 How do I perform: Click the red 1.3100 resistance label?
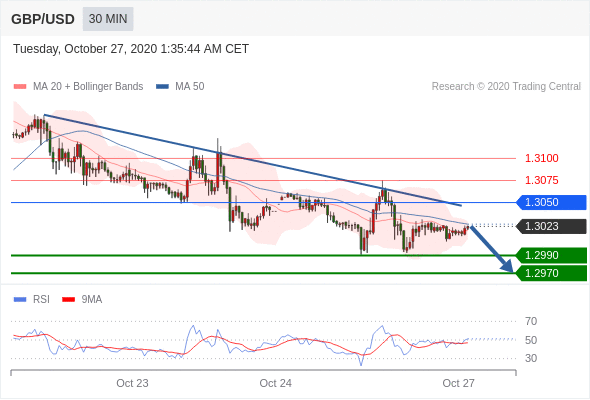click(x=541, y=158)
